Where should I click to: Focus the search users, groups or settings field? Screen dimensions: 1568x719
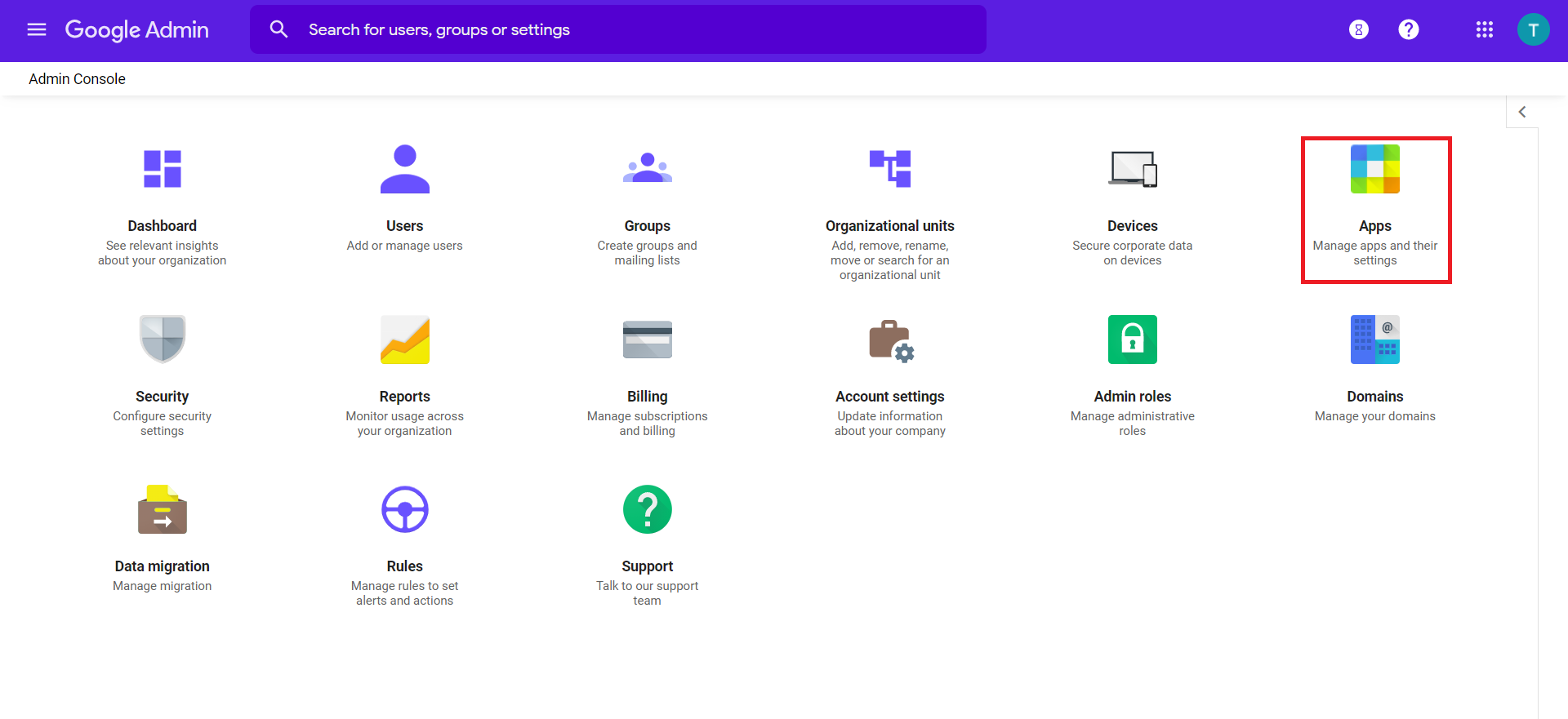tap(618, 29)
